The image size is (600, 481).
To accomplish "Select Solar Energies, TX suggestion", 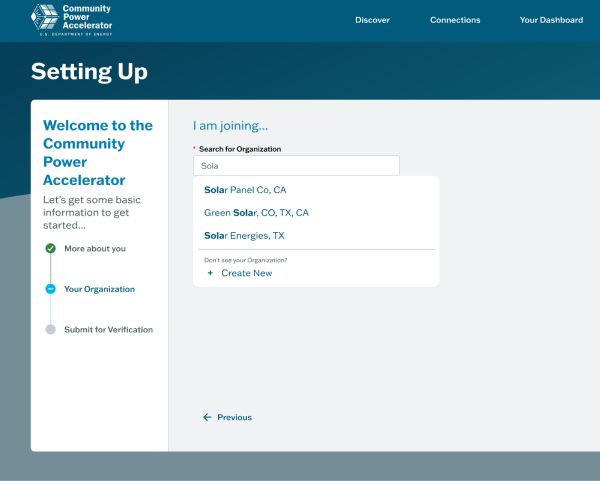I will point(244,236).
